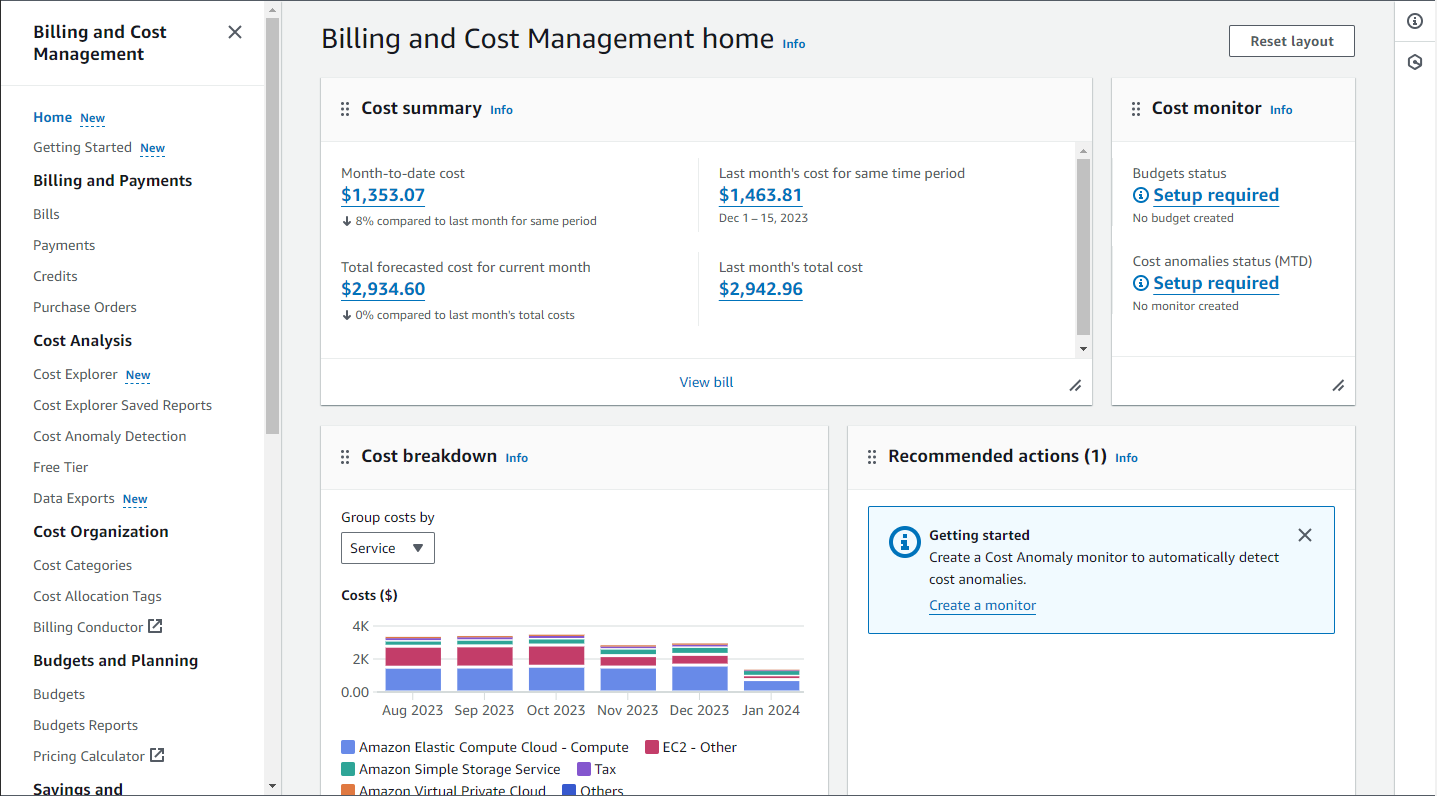Viewport: 1437px width, 796px height.
Task: Open Free Tier page
Action: point(61,467)
